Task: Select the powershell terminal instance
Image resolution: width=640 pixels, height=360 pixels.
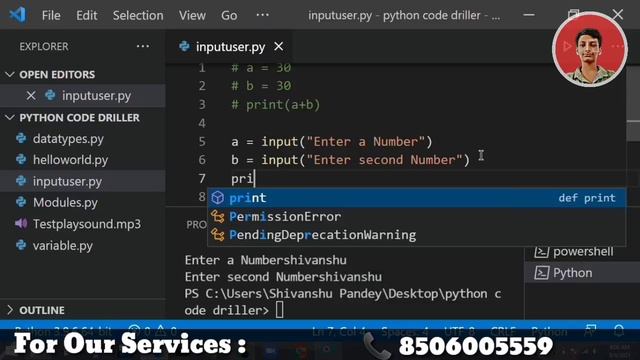Action: [582, 252]
